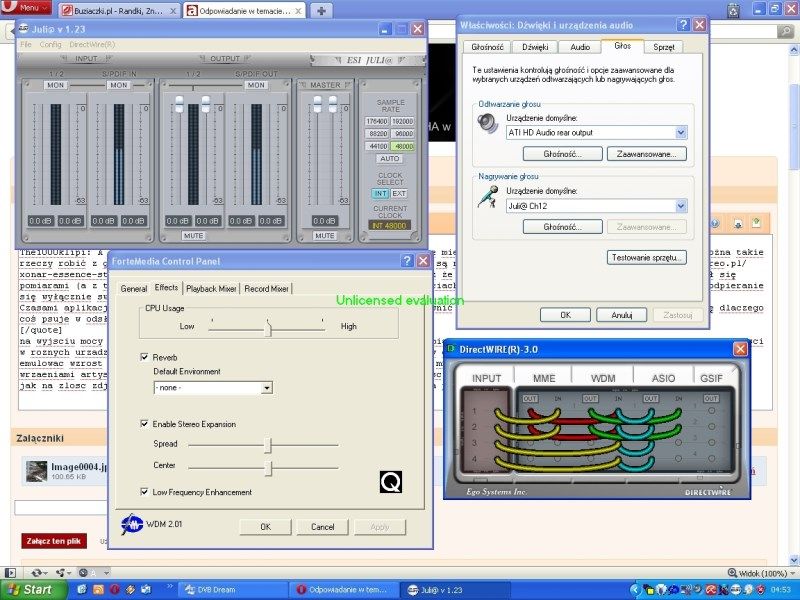800x600 pixels.
Task: Mute the MASTER channel in Juli@
Action: pos(324,236)
